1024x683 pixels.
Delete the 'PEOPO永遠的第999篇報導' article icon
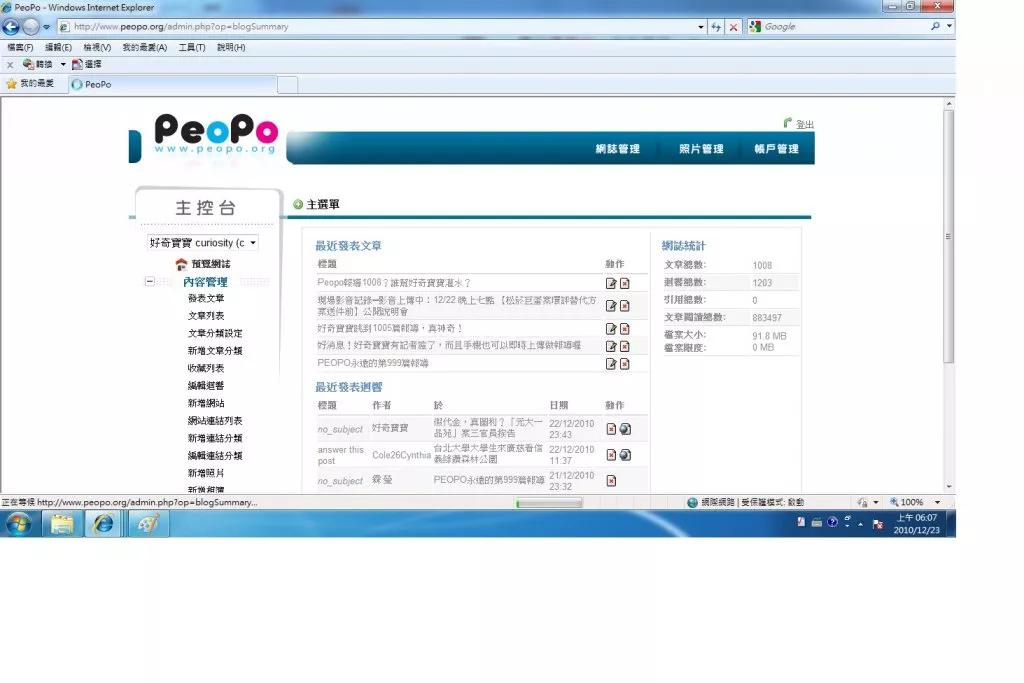tap(625, 364)
